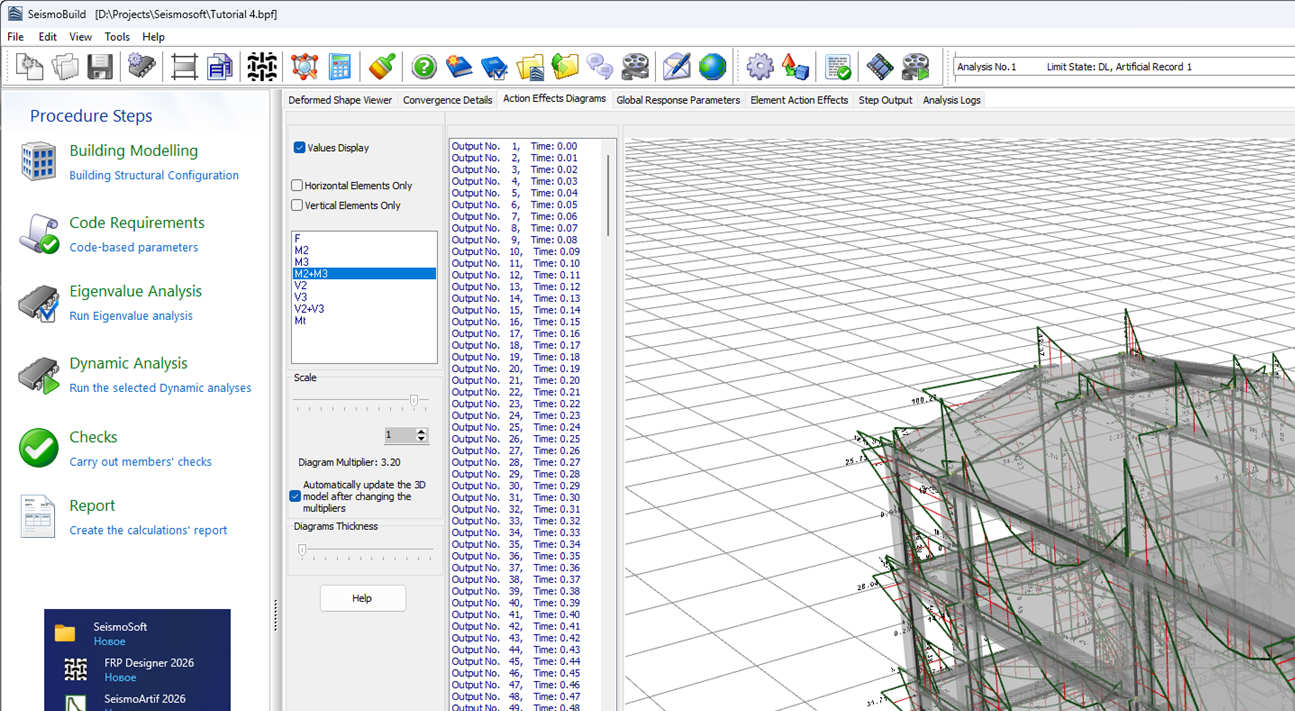
Task: Click the green help question mark icon
Action: point(424,67)
